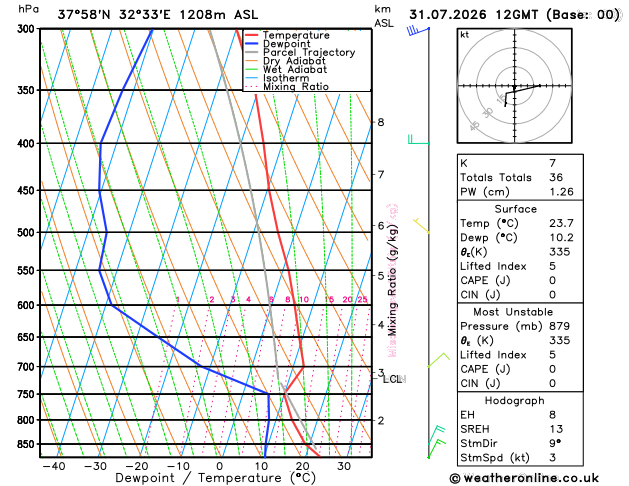Click the yellow wind barb at 500 hPa
Image resolution: width=629 pixels, height=486 pixels.
click(422, 226)
